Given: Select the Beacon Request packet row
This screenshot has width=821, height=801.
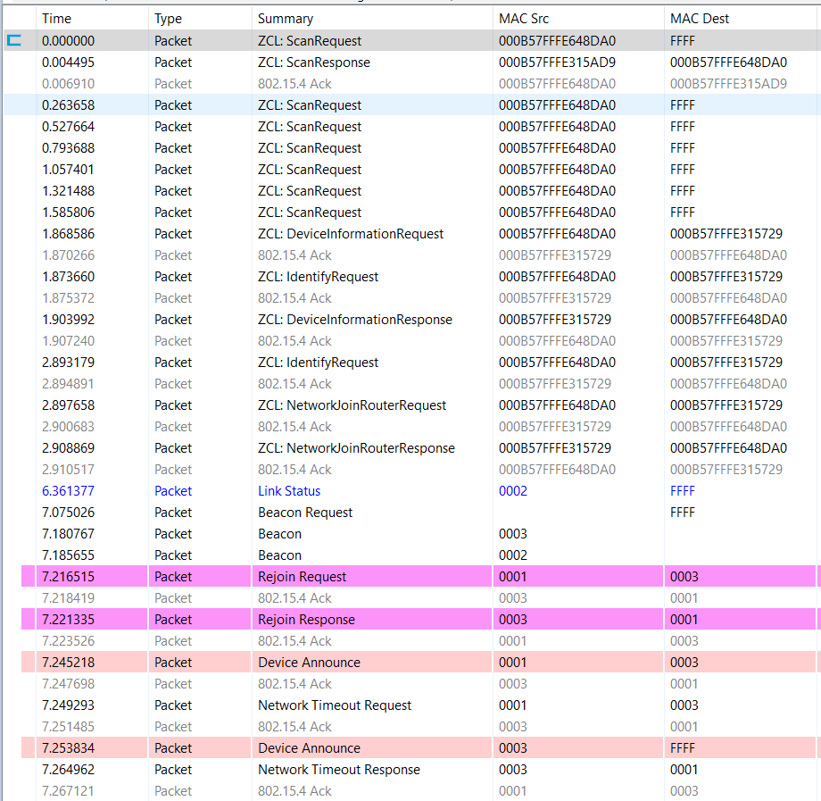Looking at the screenshot, I should click(305, 512).
